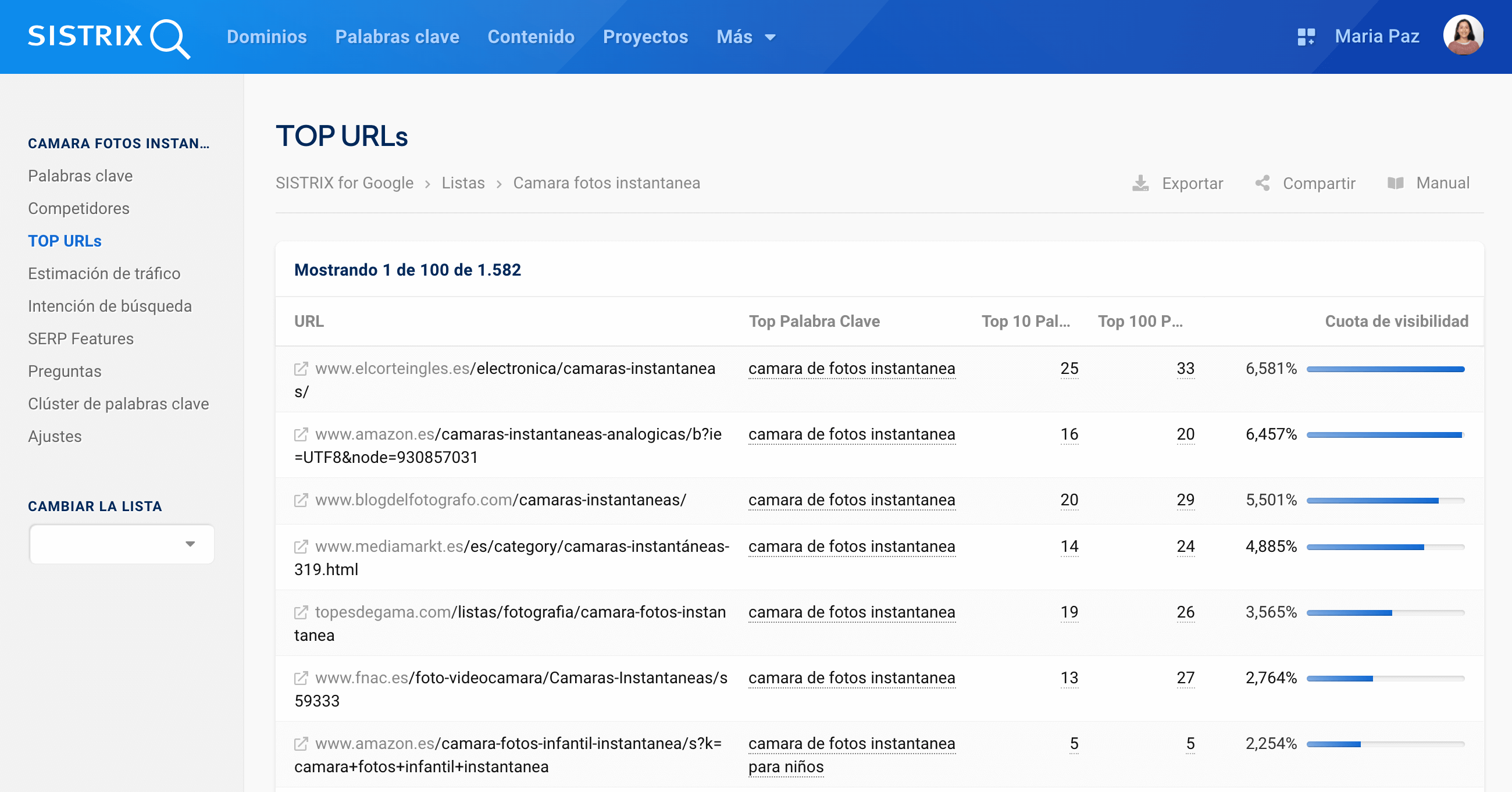The height and width of the screenshot is (792, 1512).
Task: Sort by Cuota de visibilidad column
Action: click(1396, 321)
